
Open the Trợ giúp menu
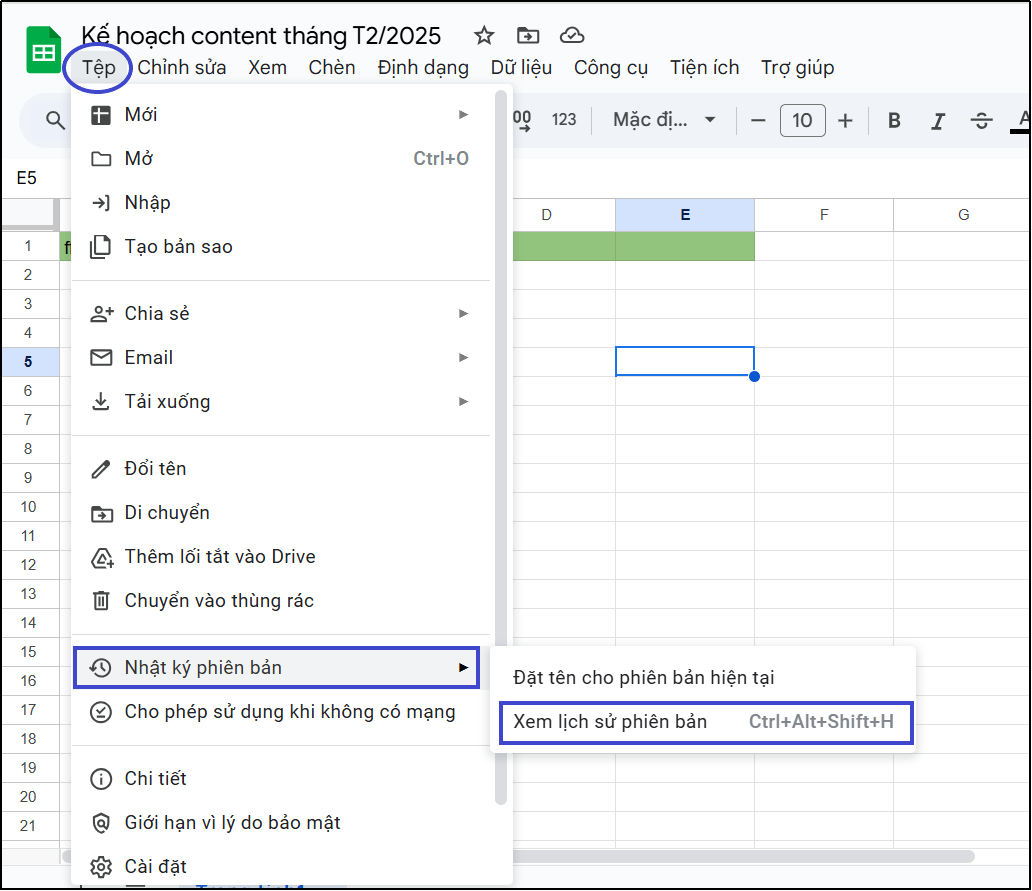(x=799, y=67)
